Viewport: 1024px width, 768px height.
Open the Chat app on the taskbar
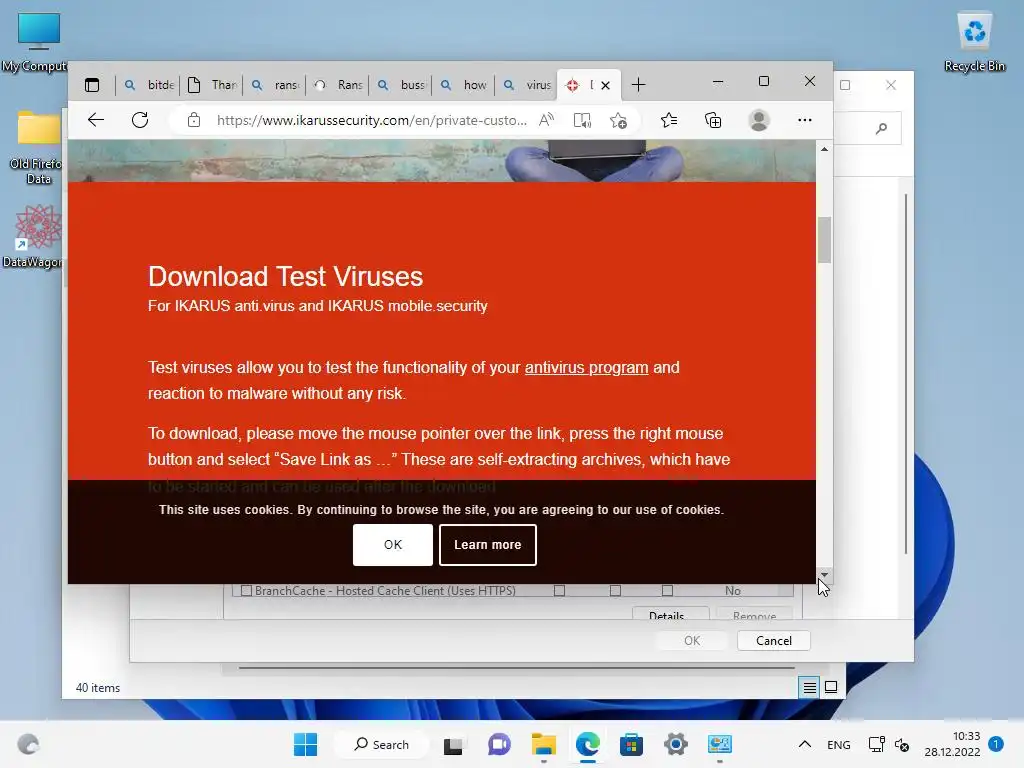coord(500,744)
